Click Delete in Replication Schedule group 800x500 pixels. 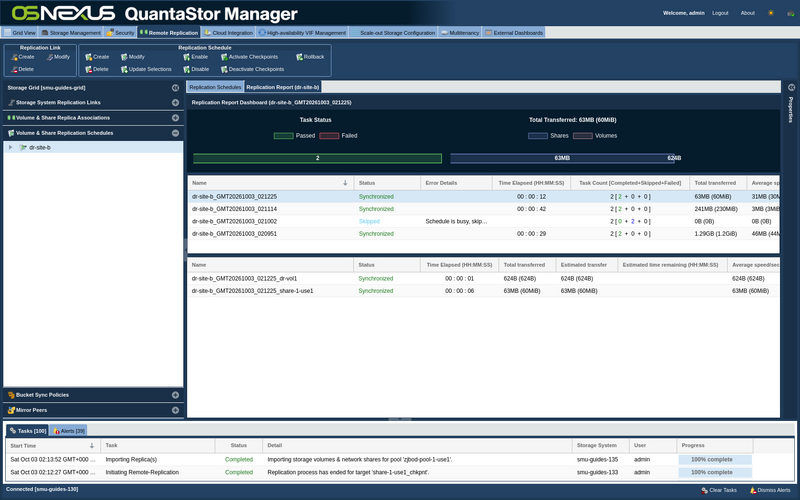[x=97, y=69]
